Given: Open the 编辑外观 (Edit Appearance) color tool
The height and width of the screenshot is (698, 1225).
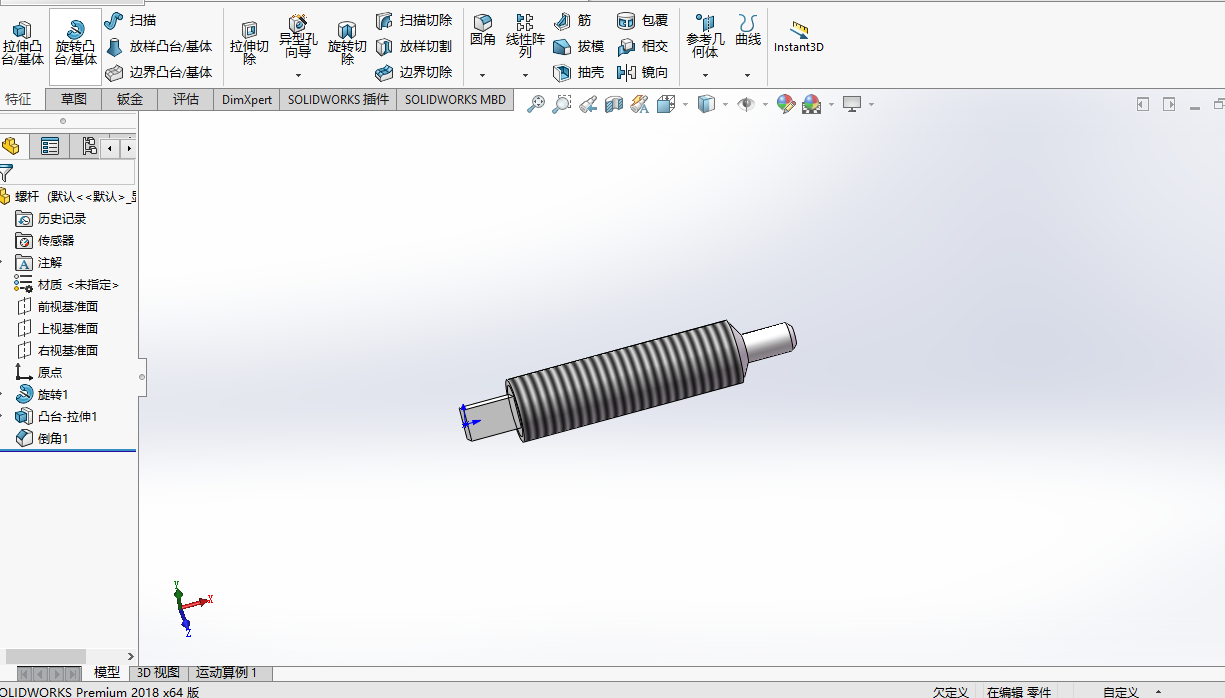Looking at the screenshot, I should (784, 103).
